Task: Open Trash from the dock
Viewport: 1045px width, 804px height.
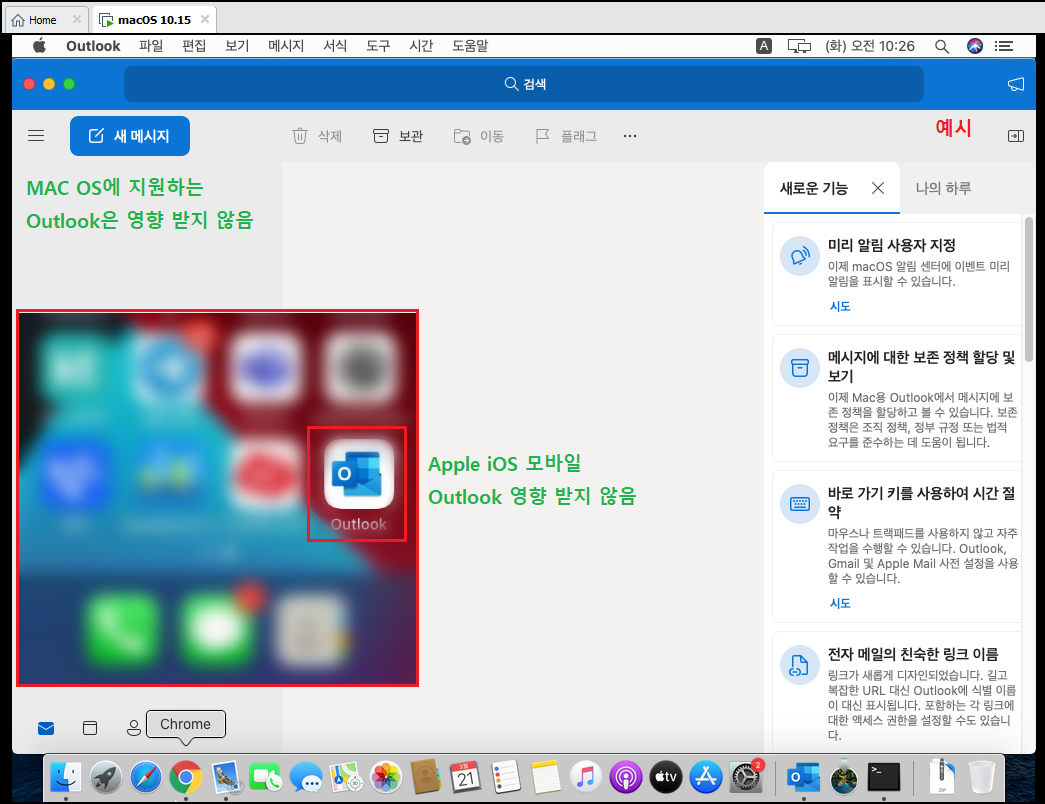Action: tap(982, 777)
